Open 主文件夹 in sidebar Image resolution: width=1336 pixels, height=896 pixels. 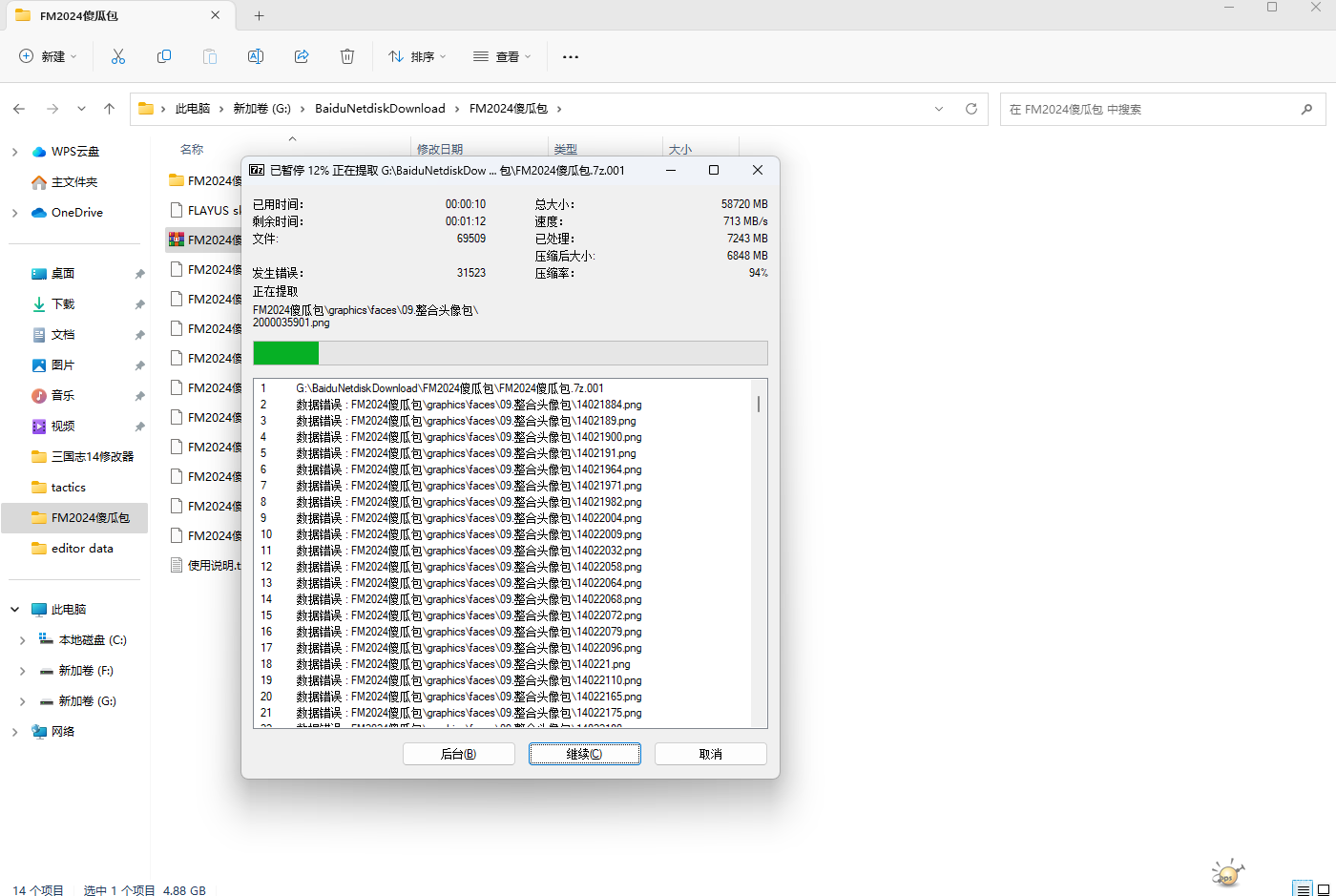click(74, 182)
